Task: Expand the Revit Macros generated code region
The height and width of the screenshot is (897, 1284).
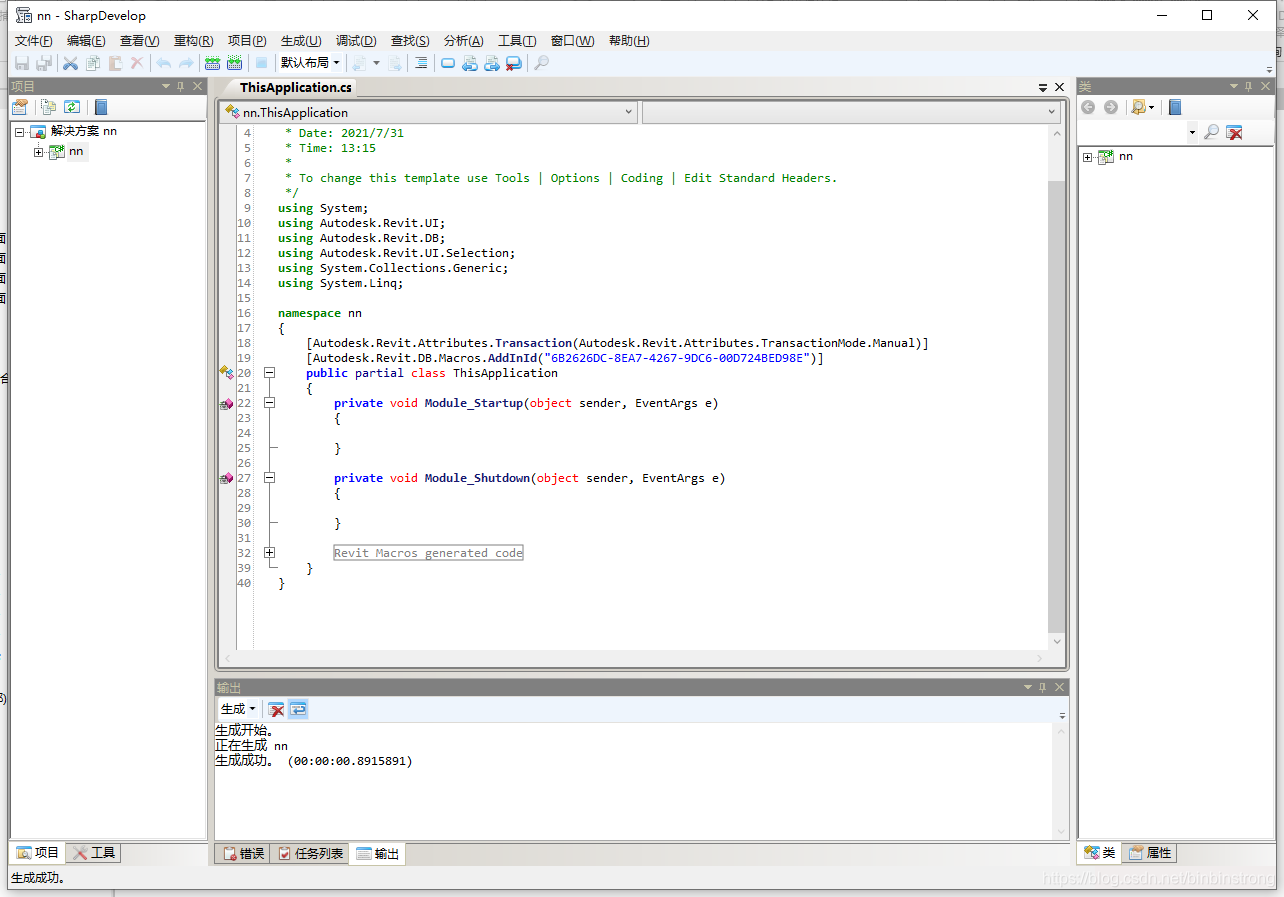Action: tap(269, 553)
